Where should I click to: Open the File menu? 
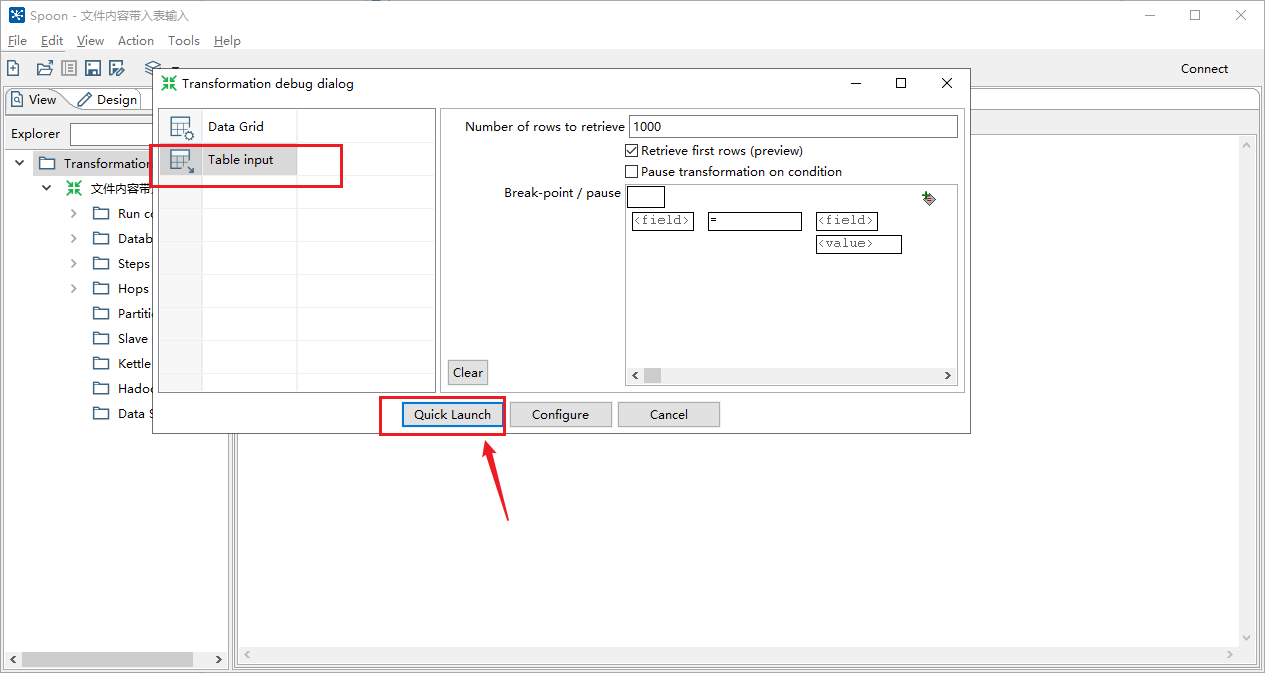pyautogui.click(x=17, y=41)
